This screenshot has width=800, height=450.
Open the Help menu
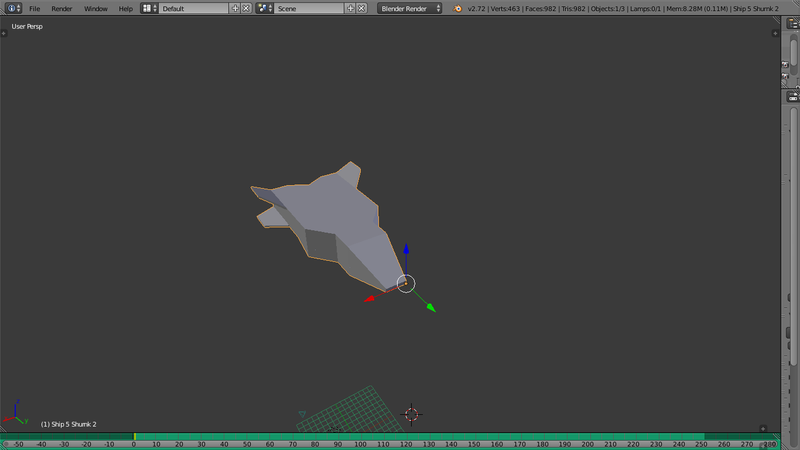(126, 9)
